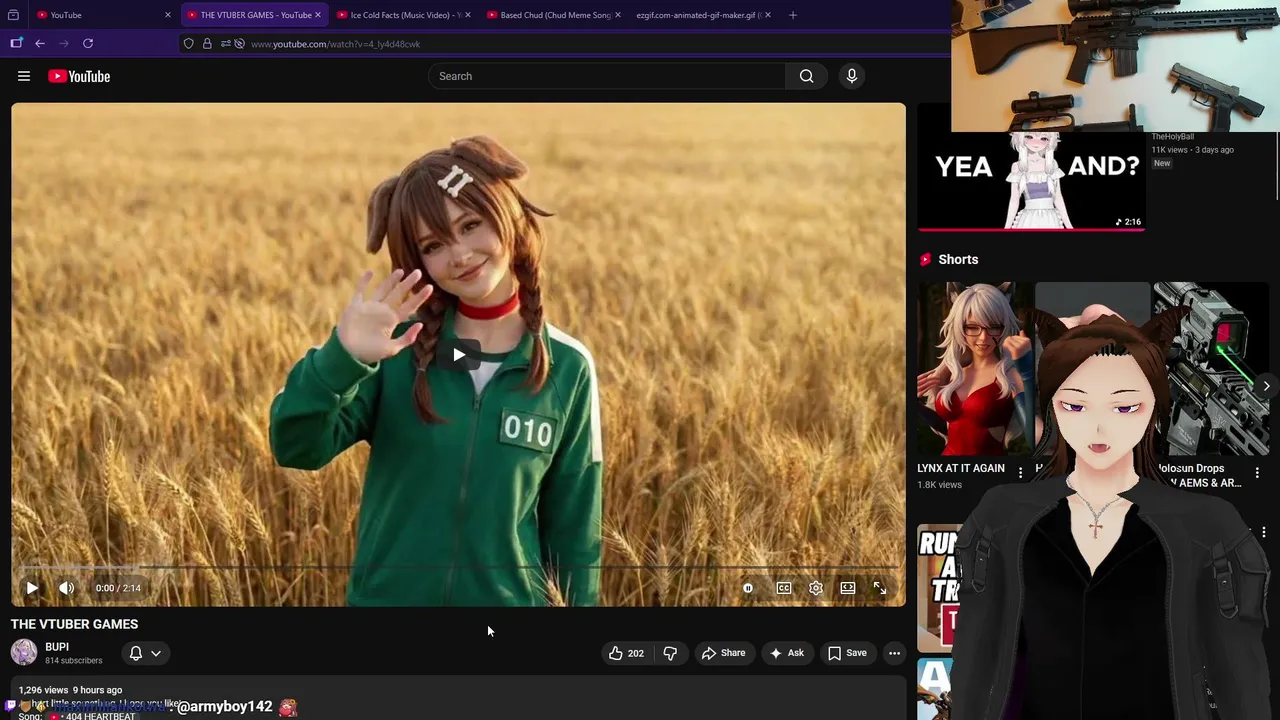1280x720 pixels.
Task: Open the LYNX AT IT AGAIN short thumbnail
Action: 976,368
